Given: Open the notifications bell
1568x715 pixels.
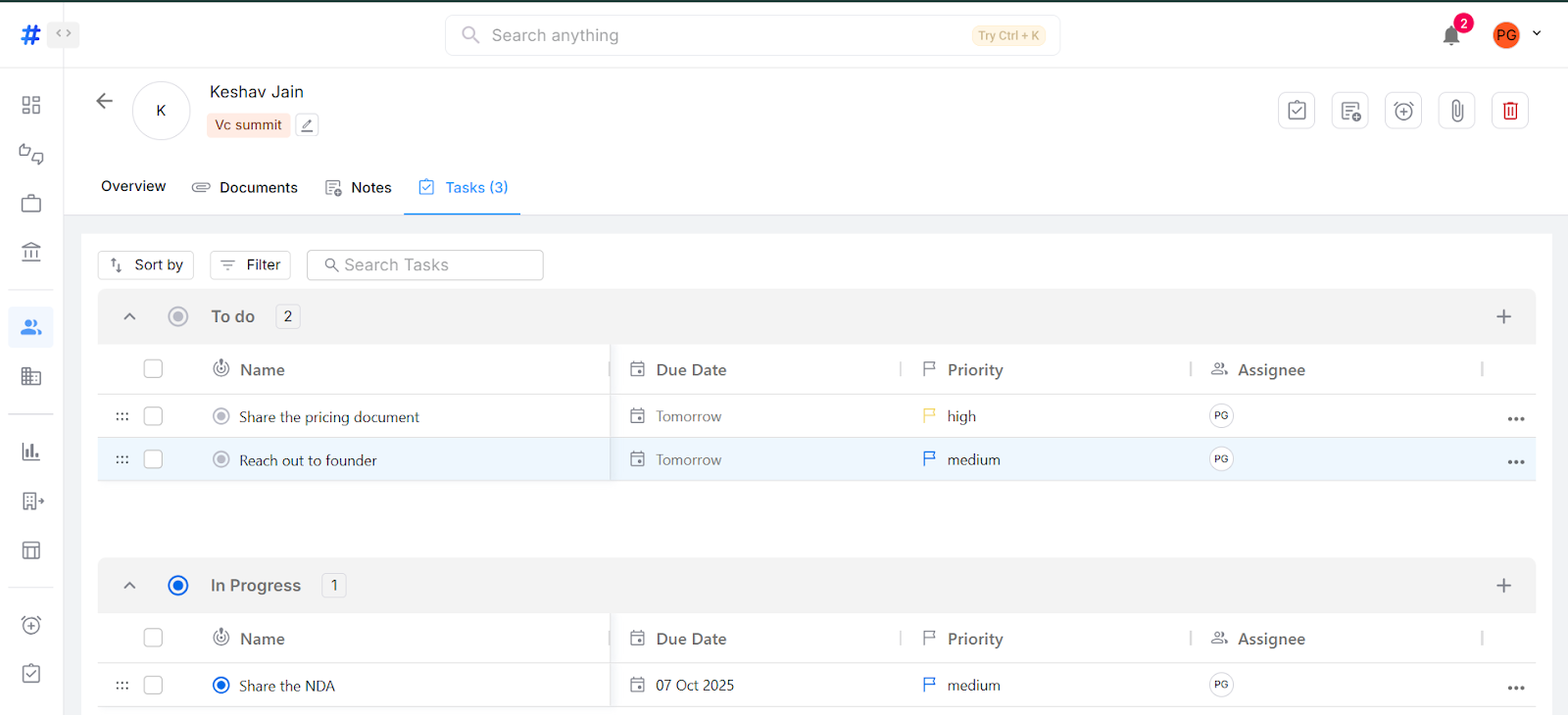Looking at the screenshot, I should pos(1451,36).
